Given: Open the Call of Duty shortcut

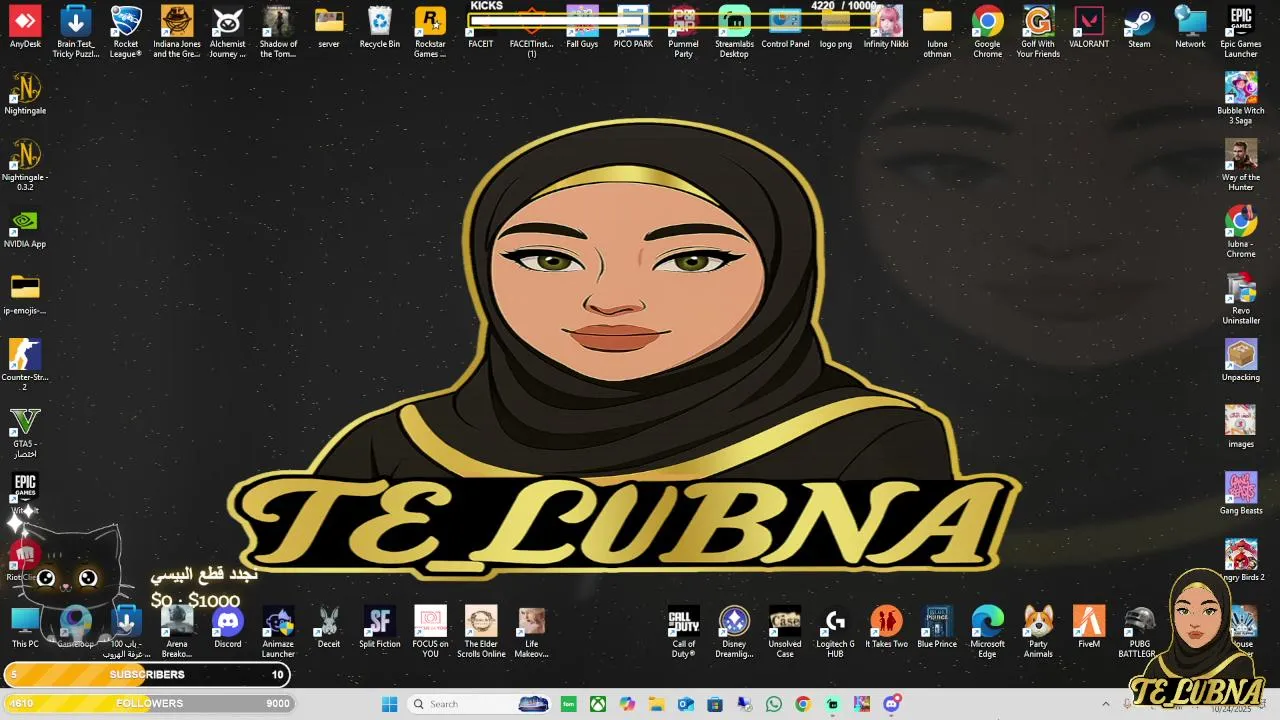Looking at the screenshot, I should pyautogui.click(x=684, y=632).
